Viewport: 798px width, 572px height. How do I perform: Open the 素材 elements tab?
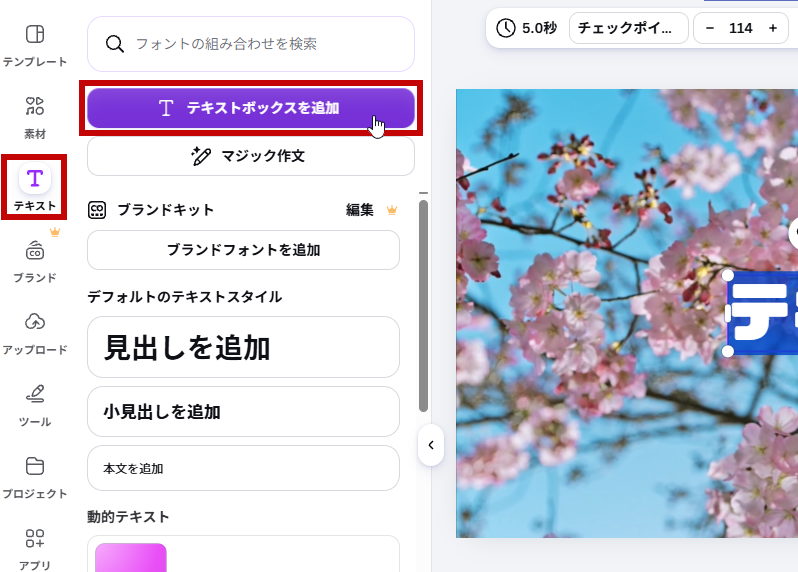[35, 118]
